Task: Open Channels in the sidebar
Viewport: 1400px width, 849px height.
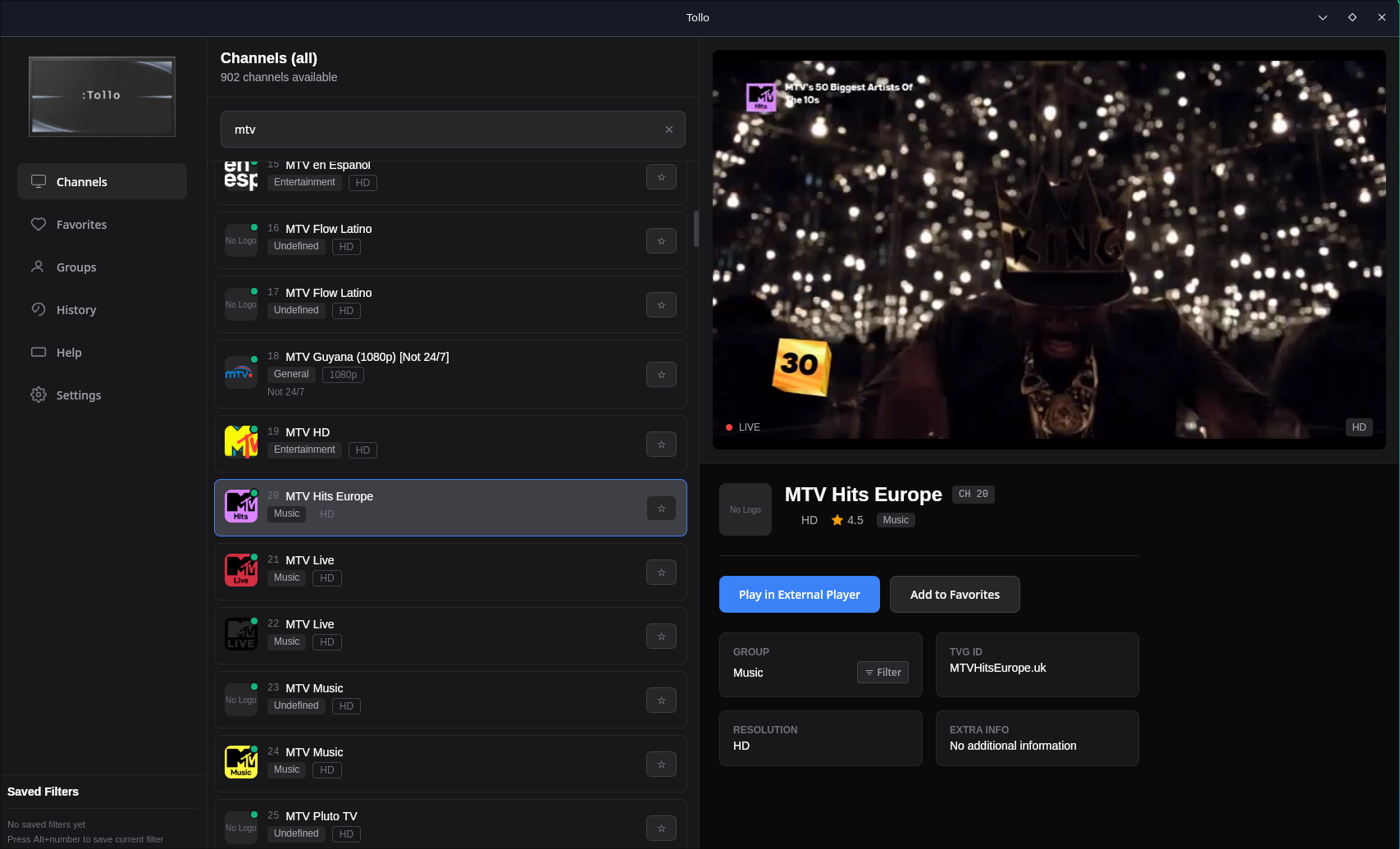Action: tap(102, 181)
